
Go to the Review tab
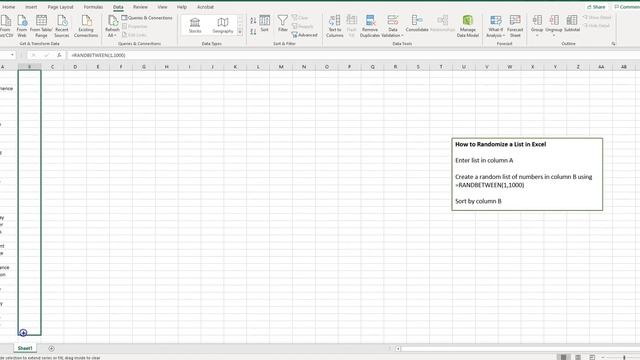click(x=140, y=7)
